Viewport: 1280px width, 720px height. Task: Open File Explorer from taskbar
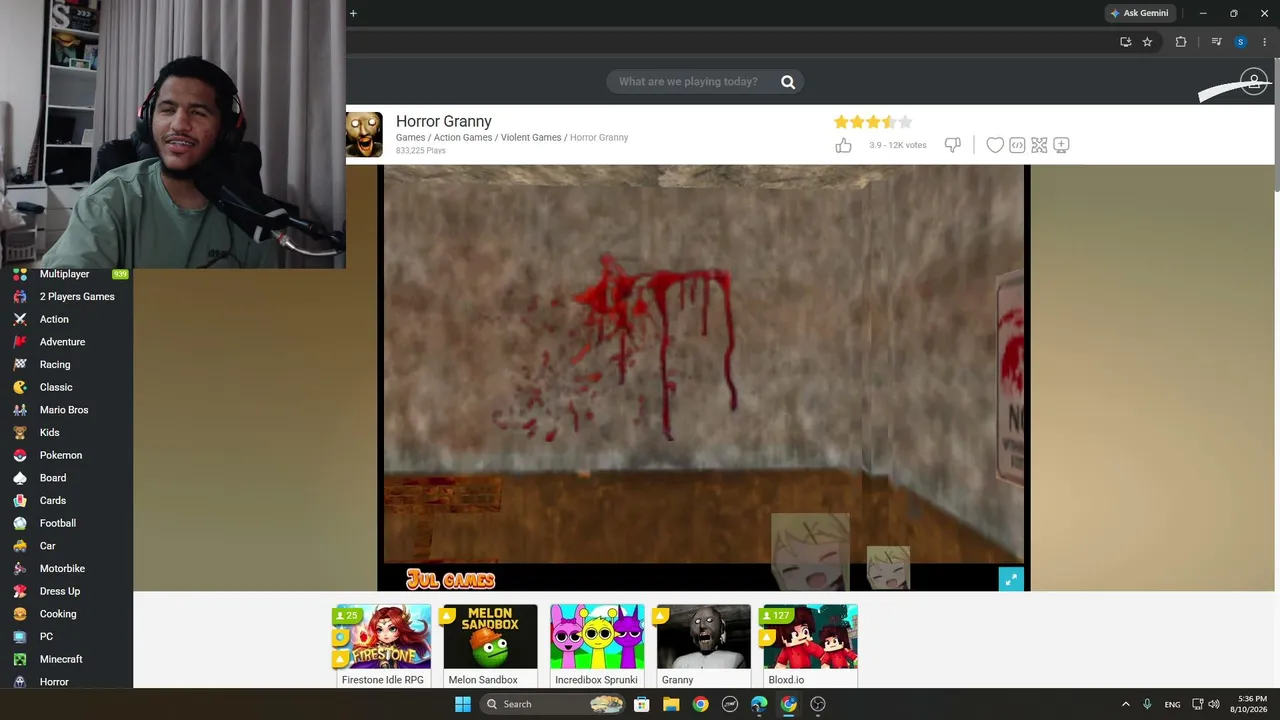[x=671, y=704]
